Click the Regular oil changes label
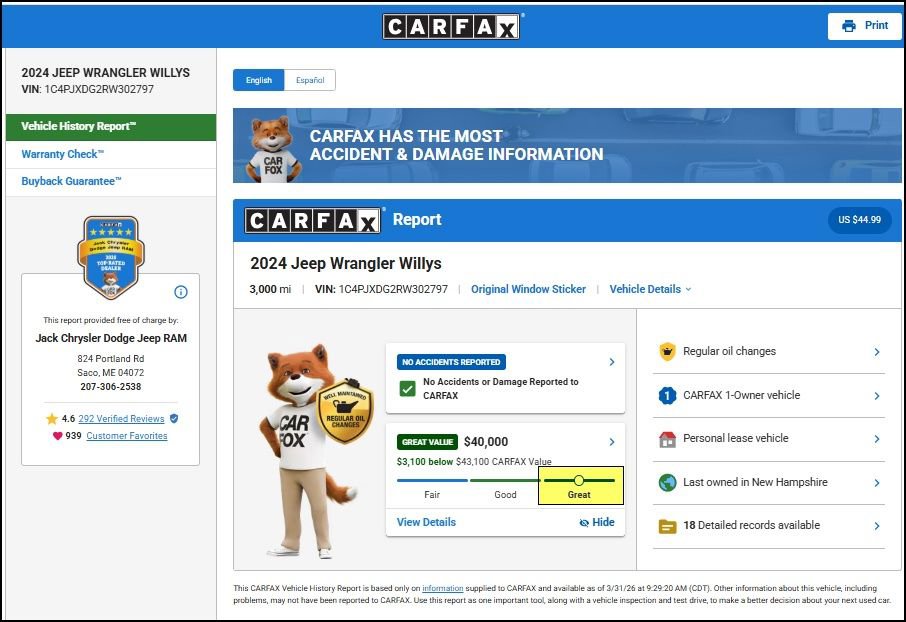906x622 pixels. pyautogui.click(x=729, y=351)
